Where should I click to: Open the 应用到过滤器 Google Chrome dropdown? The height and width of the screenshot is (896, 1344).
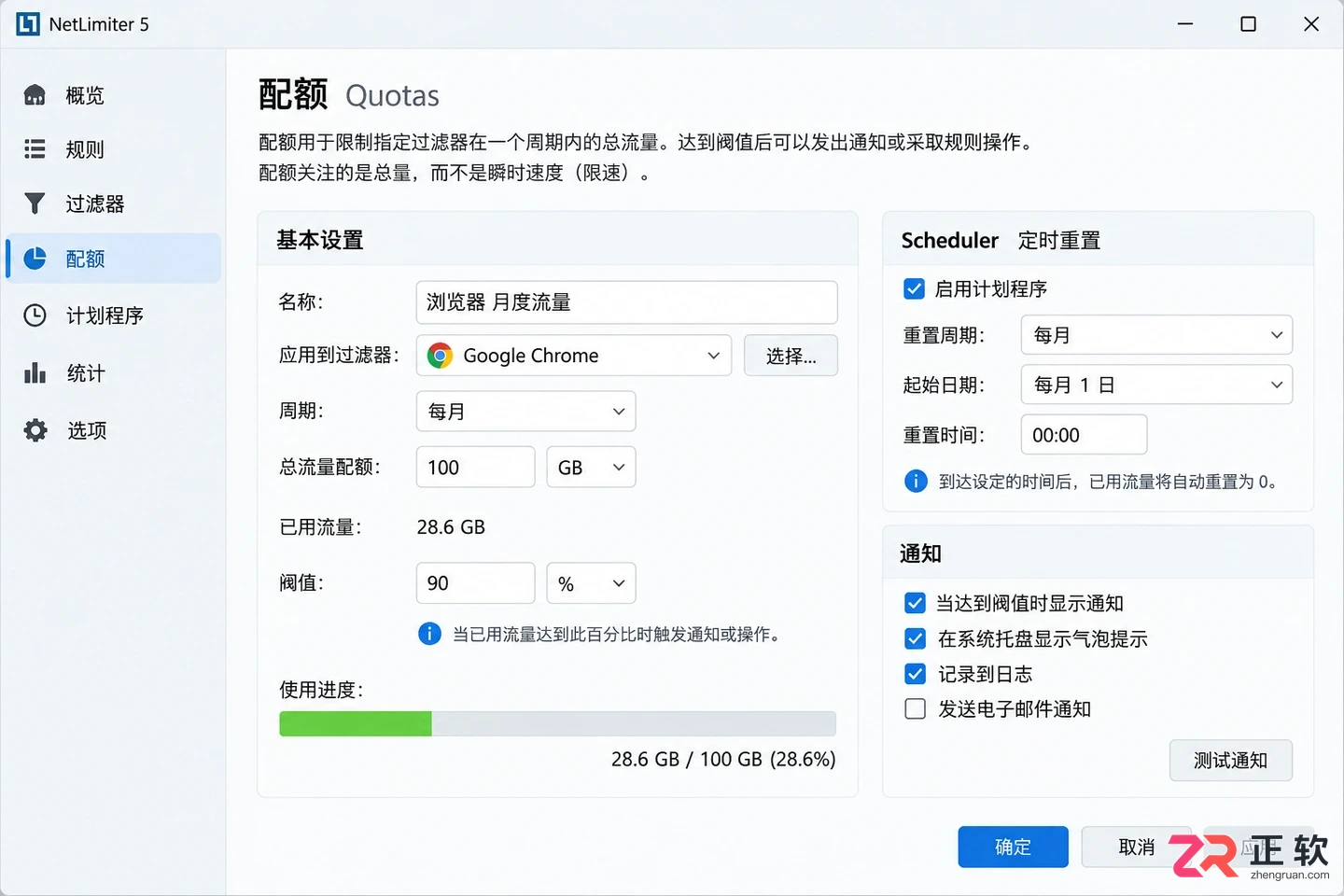(x=574, y=356)
